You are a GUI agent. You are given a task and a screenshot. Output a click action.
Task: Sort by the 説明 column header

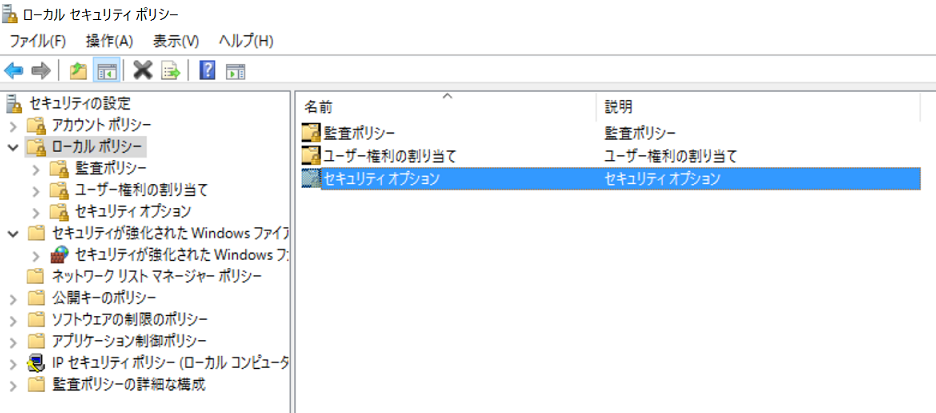click(x=758, y=107)
